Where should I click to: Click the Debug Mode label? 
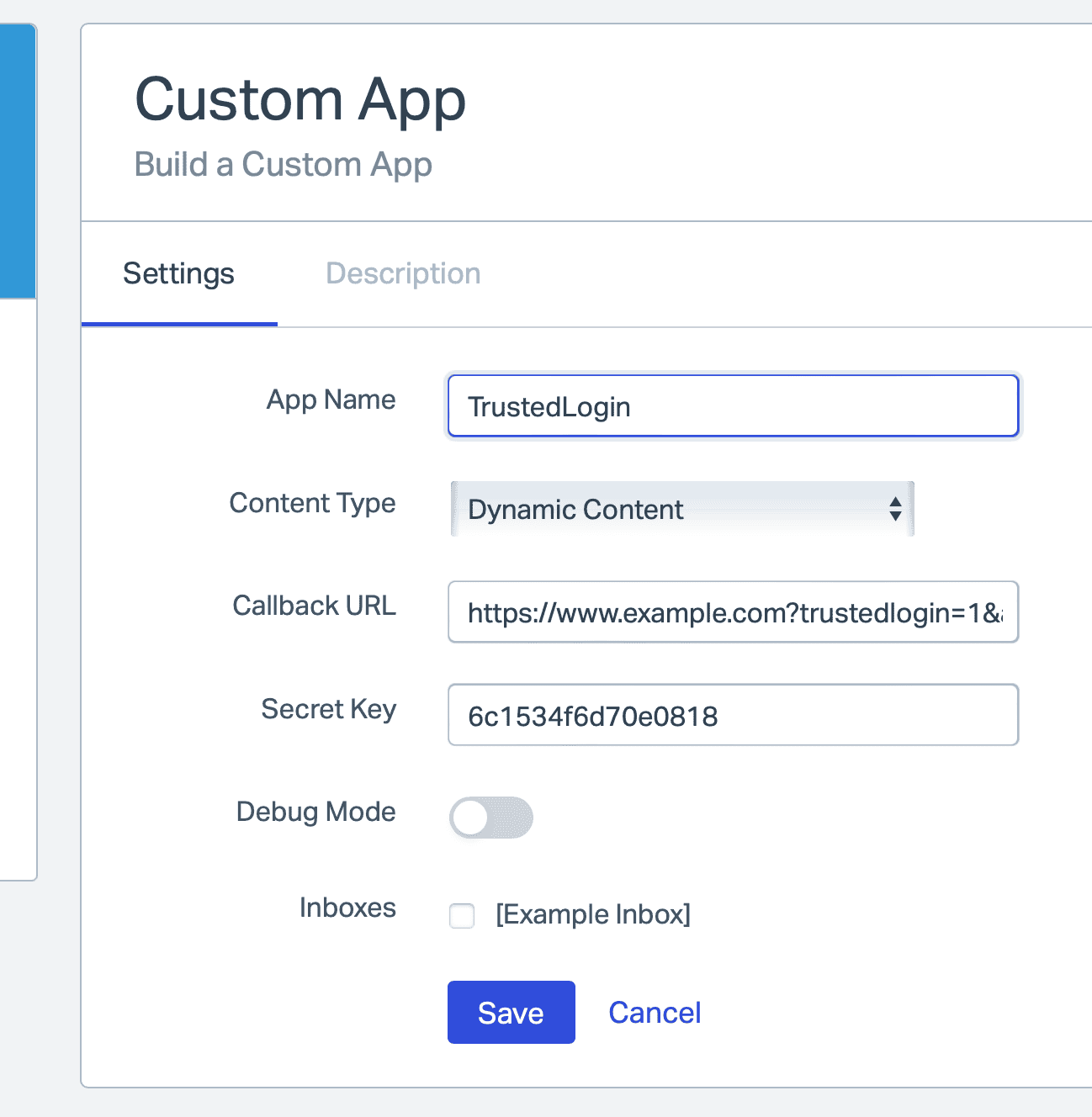click(x=316, y=812)
